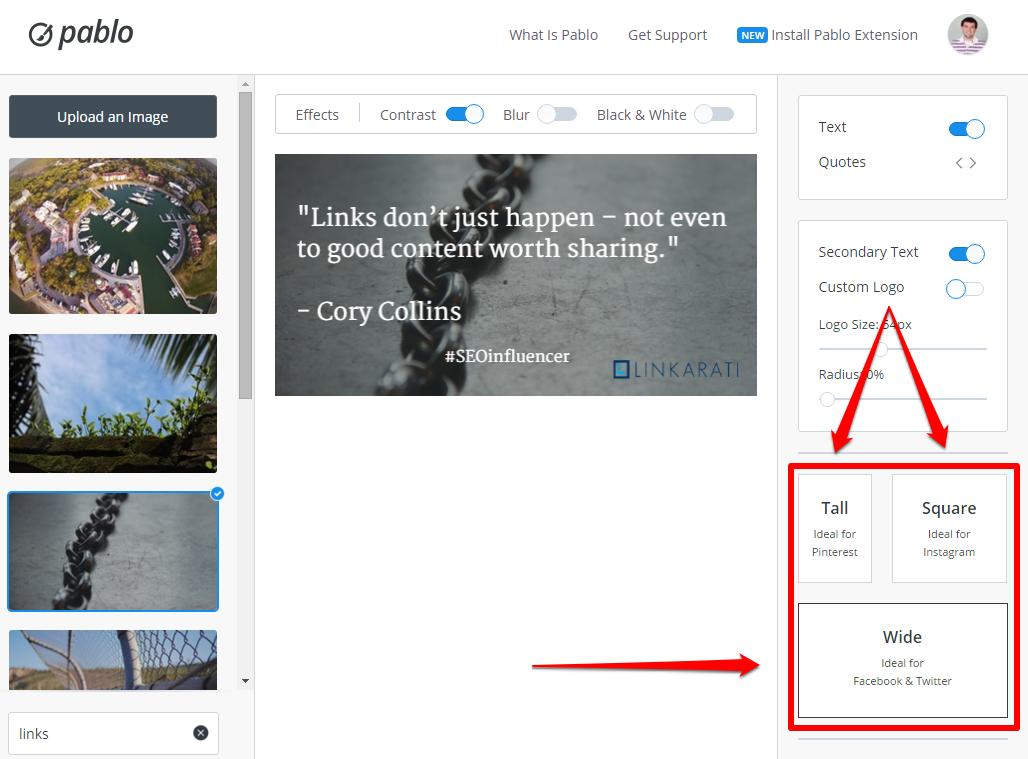Enable the Custom Logo toggle
The height and width of the screenshot is (759, 1028).
pos(965,289)
